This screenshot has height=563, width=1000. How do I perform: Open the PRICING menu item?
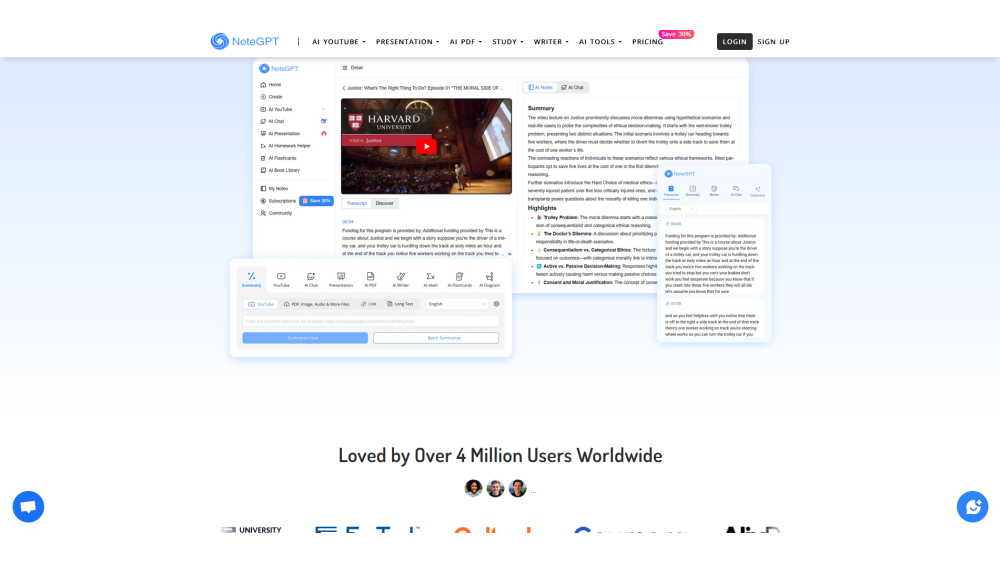click(647, 42)
